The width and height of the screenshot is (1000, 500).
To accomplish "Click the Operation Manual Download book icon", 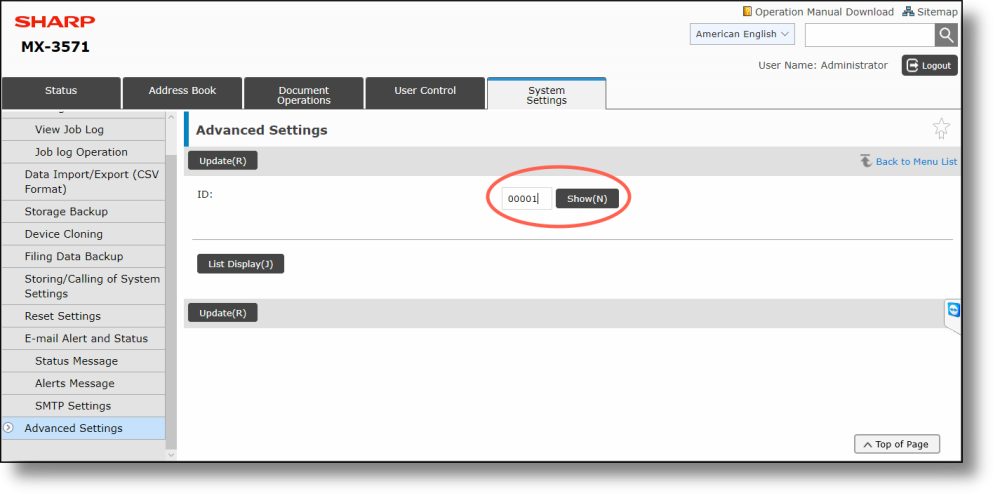I will (x=747, y=11).
